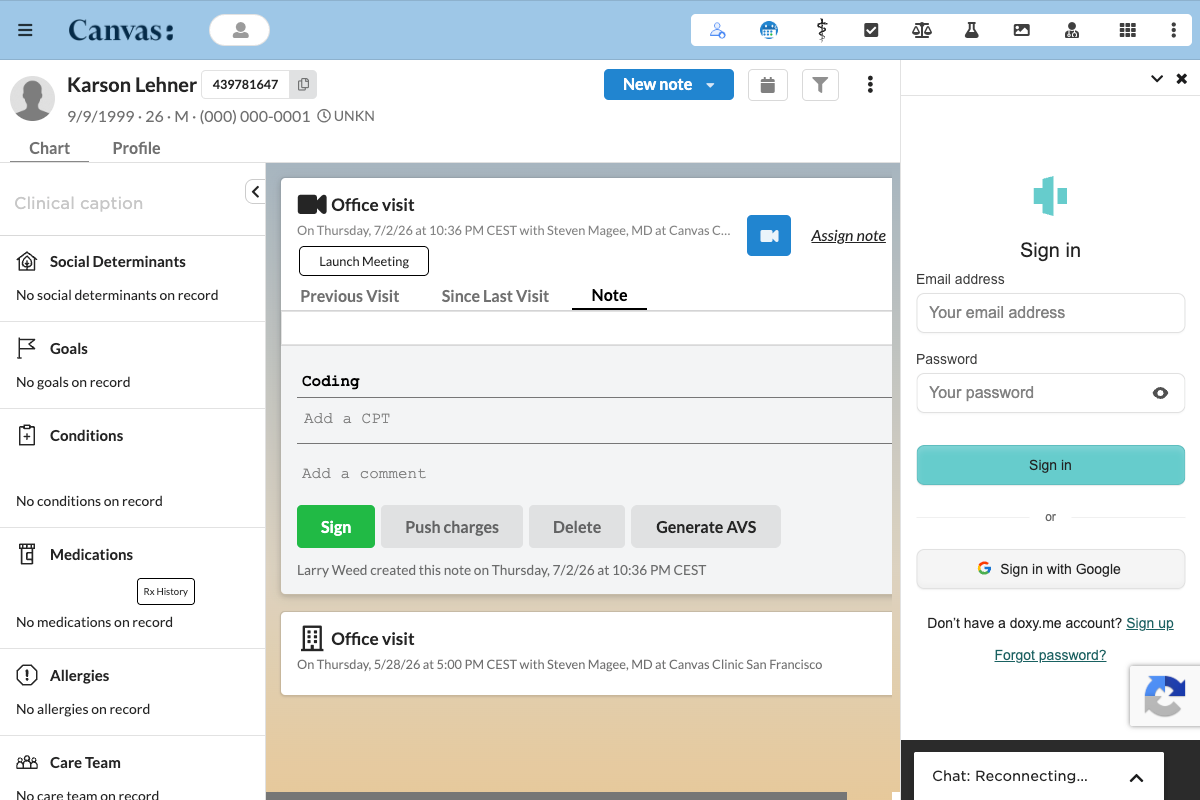Open the balance scales icon
The image size is (1200, 800).
click(922, 30)
